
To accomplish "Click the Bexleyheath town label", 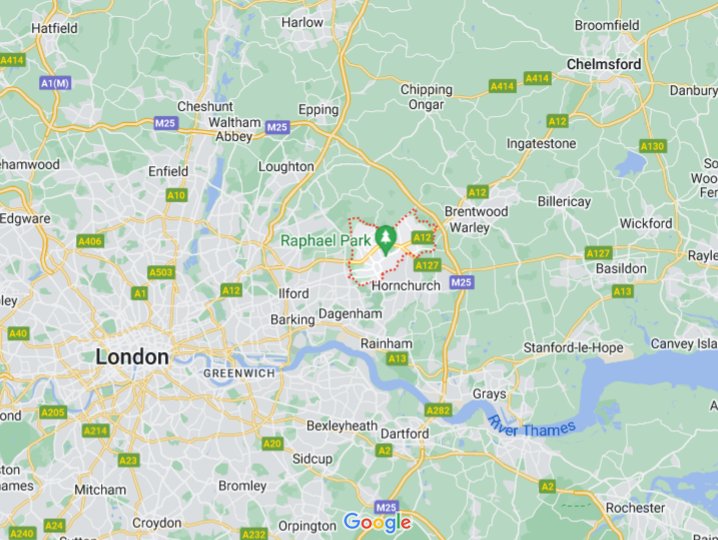I will pos(342,425).
